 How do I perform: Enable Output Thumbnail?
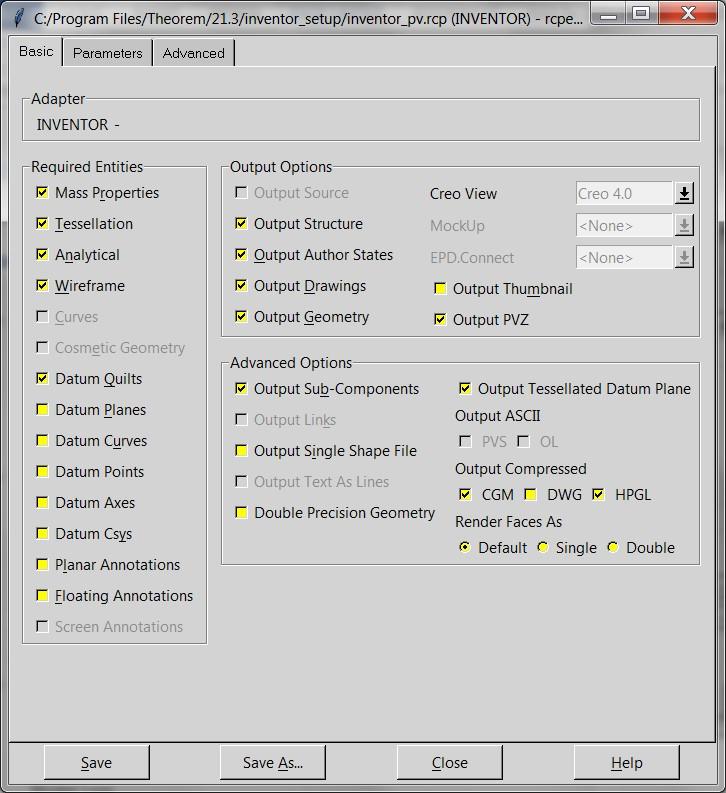(440, 288)
